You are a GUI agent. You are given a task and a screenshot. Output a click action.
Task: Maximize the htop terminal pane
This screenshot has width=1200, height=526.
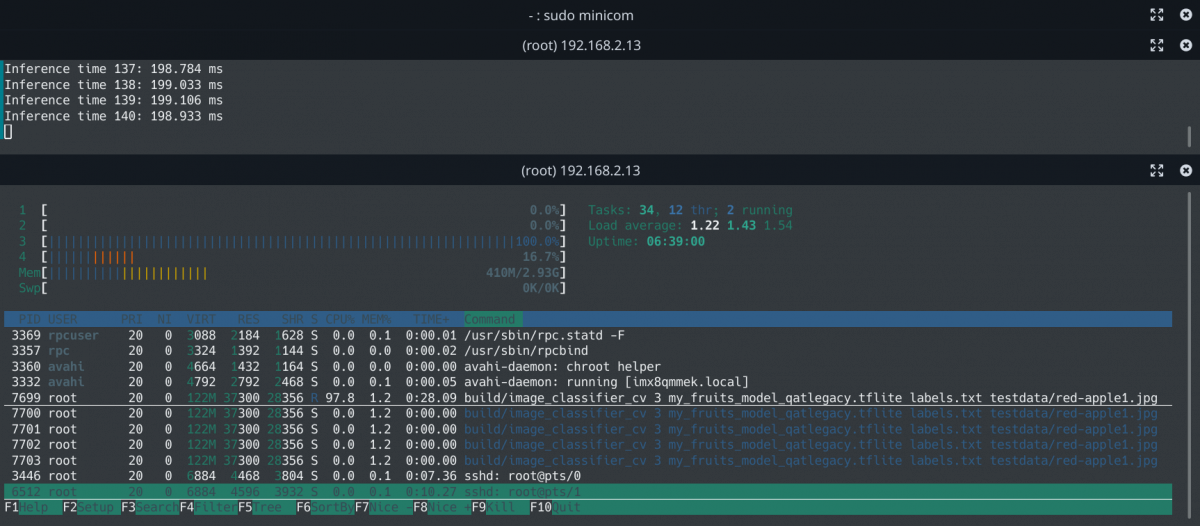tap(1156, 171)
